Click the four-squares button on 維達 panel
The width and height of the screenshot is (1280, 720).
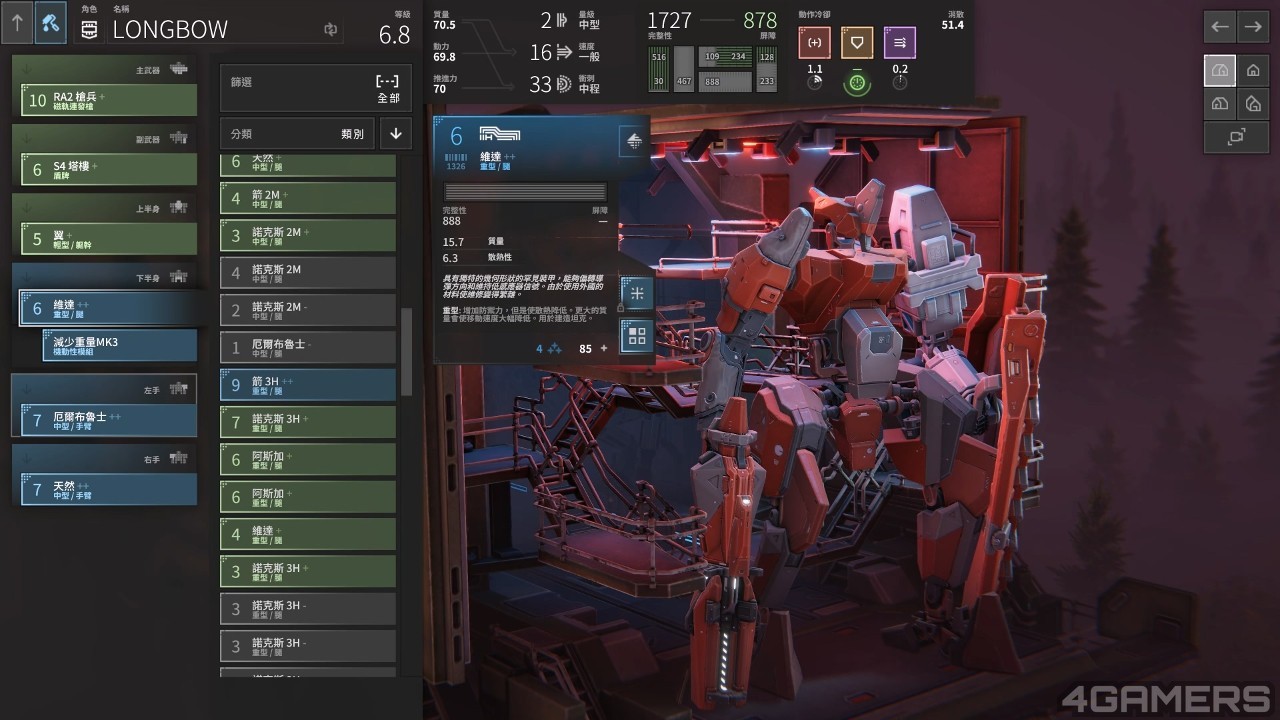pyautogui.click(x=636, y=336)
